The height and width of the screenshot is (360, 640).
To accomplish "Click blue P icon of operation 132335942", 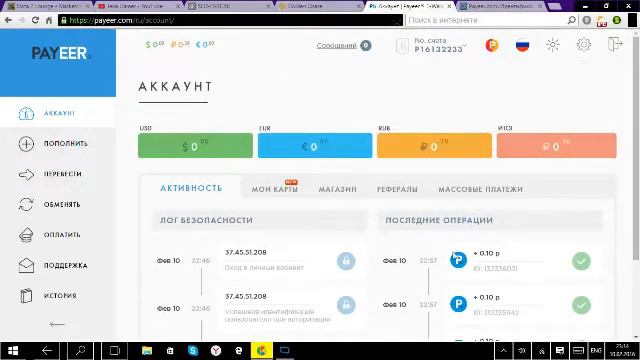I will [458, 304].
